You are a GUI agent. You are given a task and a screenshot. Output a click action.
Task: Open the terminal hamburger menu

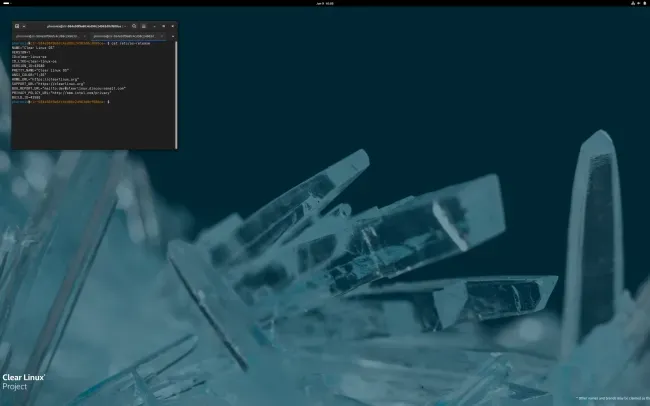144,26
